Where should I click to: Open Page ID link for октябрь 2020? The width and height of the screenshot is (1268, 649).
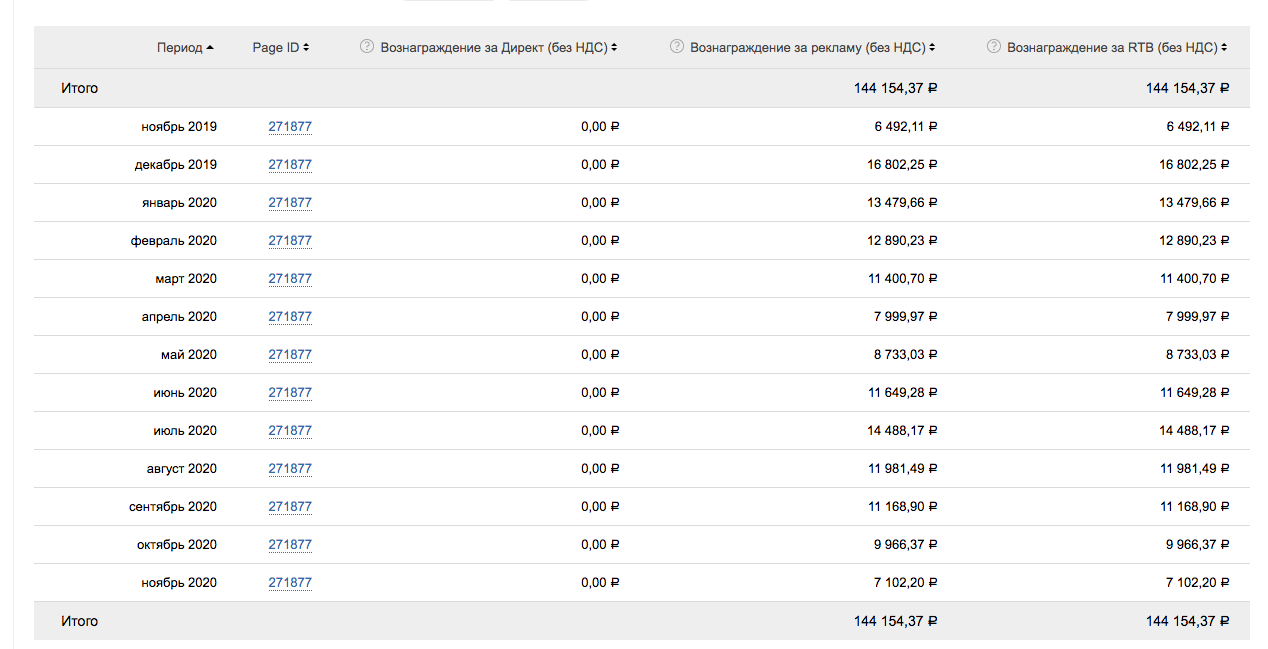290,545
